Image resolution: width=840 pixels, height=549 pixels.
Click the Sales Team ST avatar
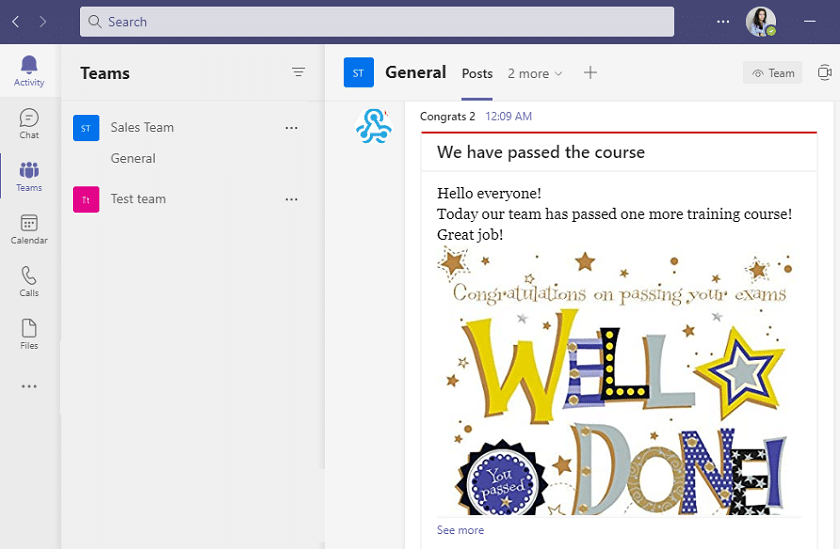pos(86,128)
